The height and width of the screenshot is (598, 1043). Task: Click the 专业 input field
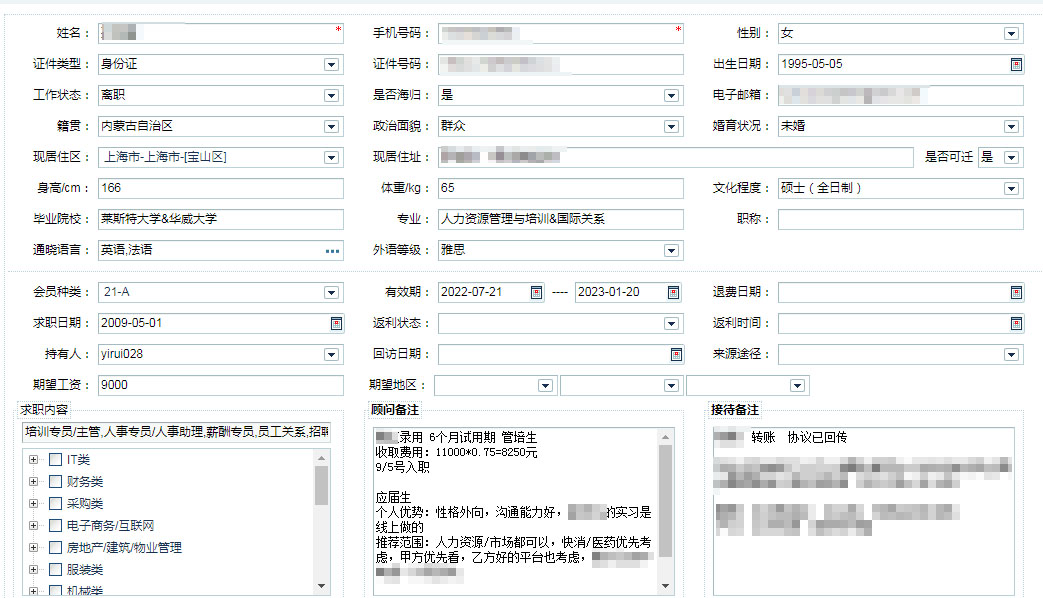(x=561, y=219)
